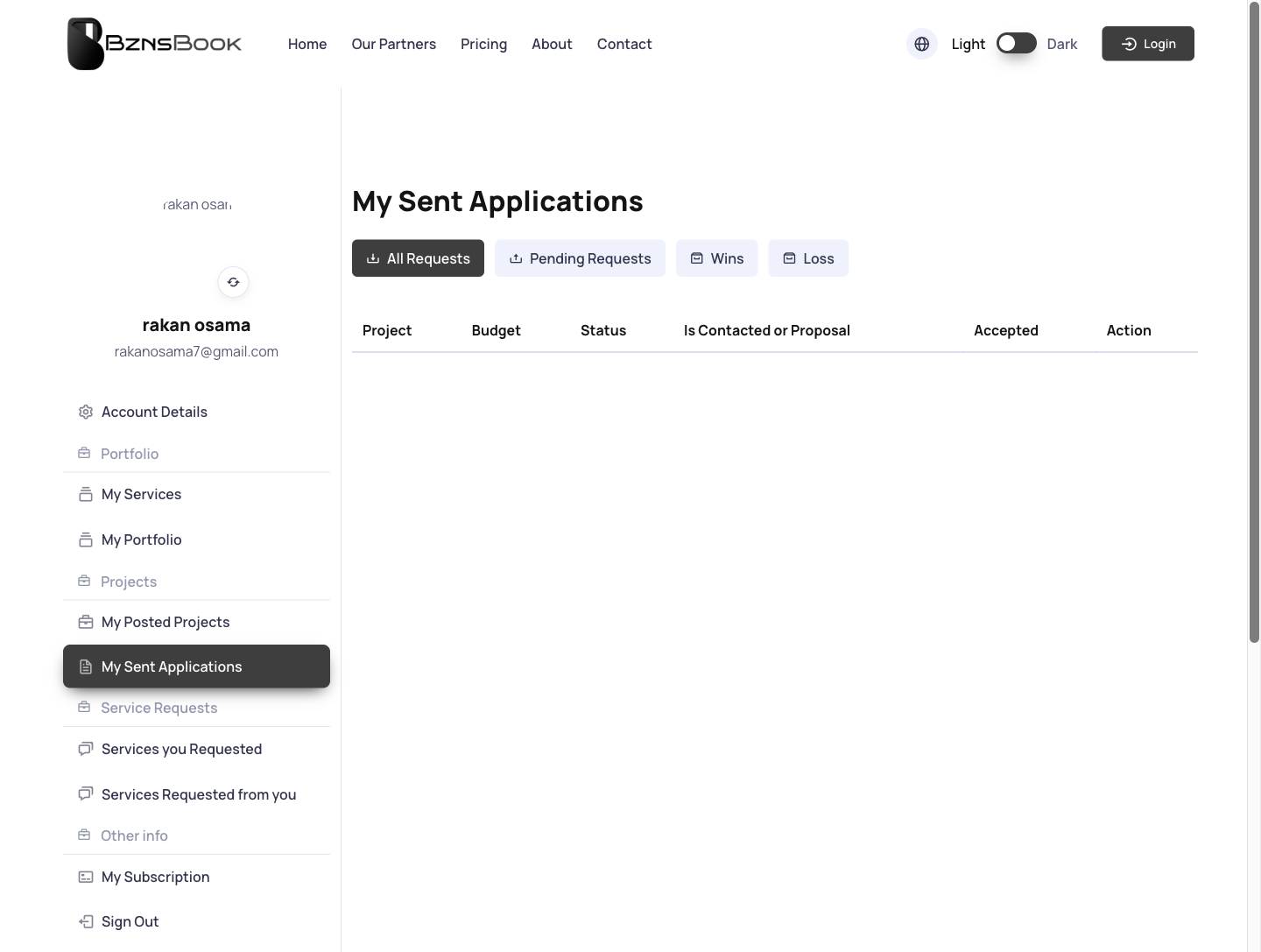The image size is (1261, 952).
Task: Click the My Posted Projects briefcase icon
Action: [86, 622]
